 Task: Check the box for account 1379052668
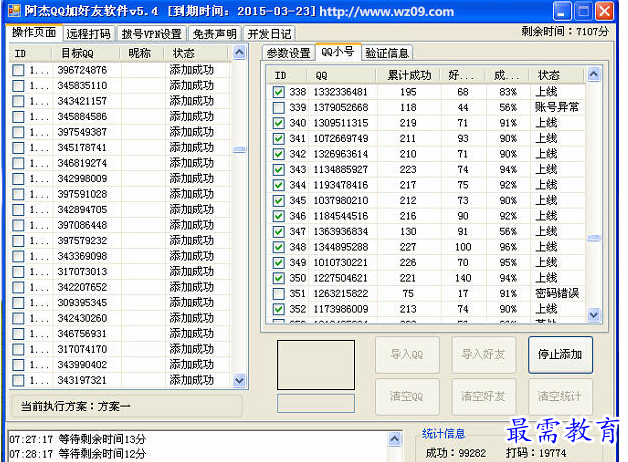(278, 108)
